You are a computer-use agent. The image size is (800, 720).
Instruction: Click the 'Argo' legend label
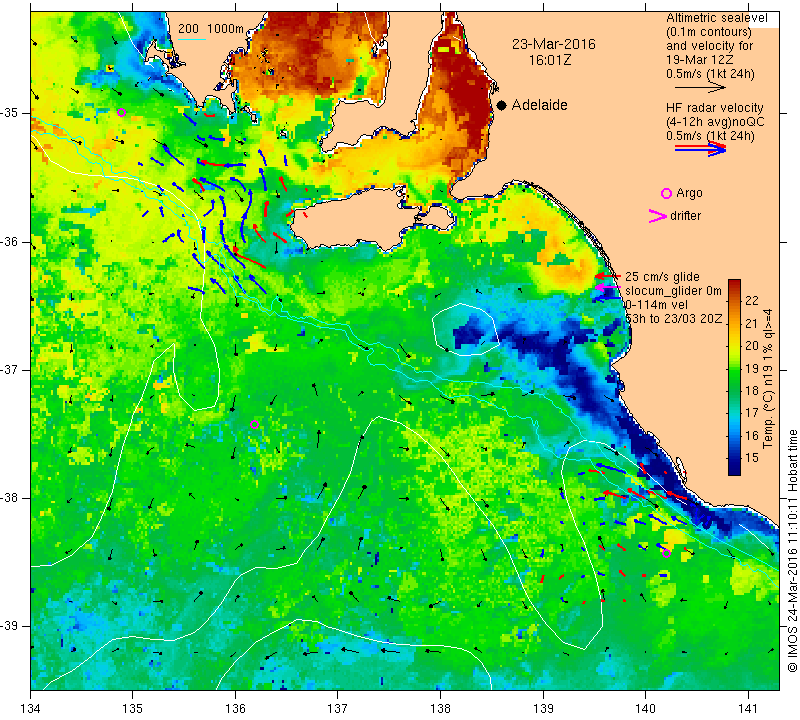pyautogui.click(x=689, y=193)
